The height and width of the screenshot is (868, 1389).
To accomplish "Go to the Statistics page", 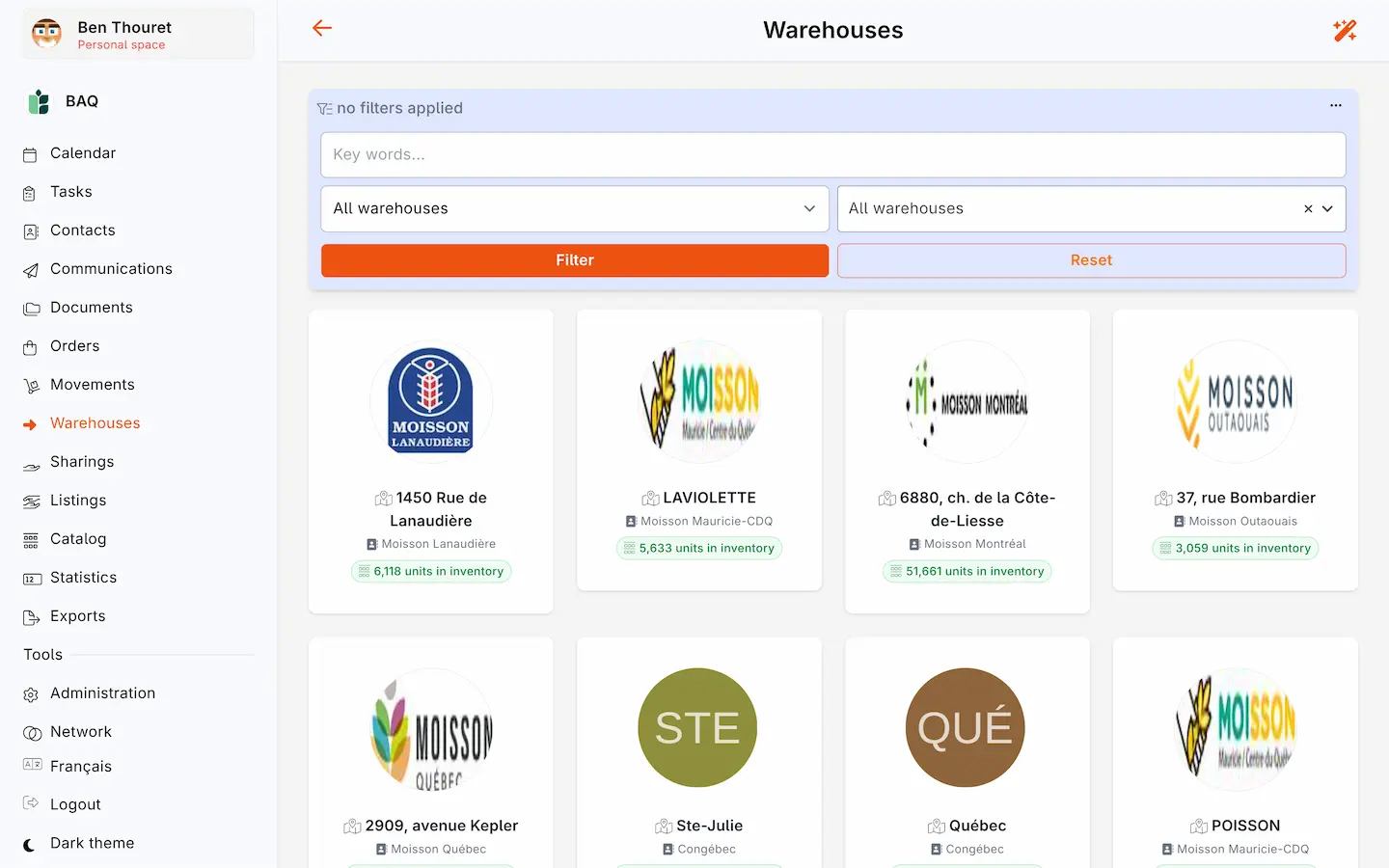I will click(x=83, y=578).
